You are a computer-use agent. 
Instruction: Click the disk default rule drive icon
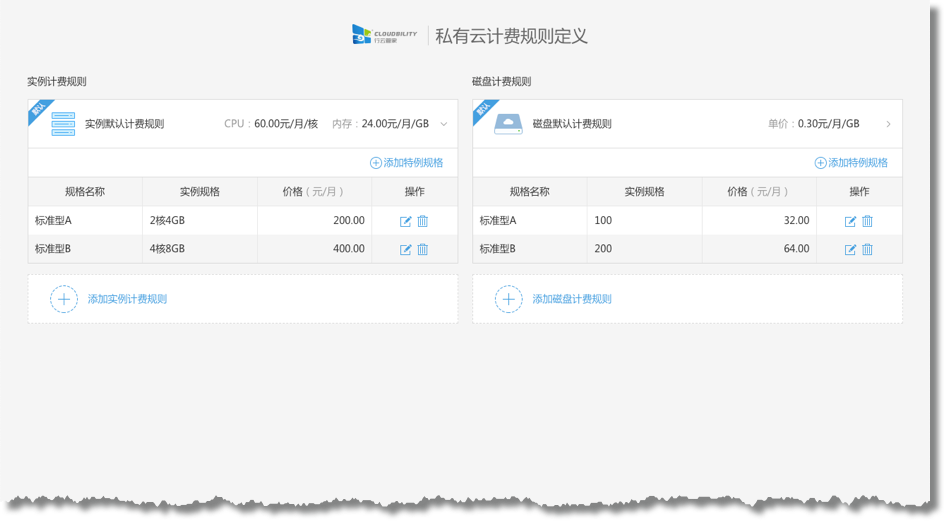[x=508, y=124]
